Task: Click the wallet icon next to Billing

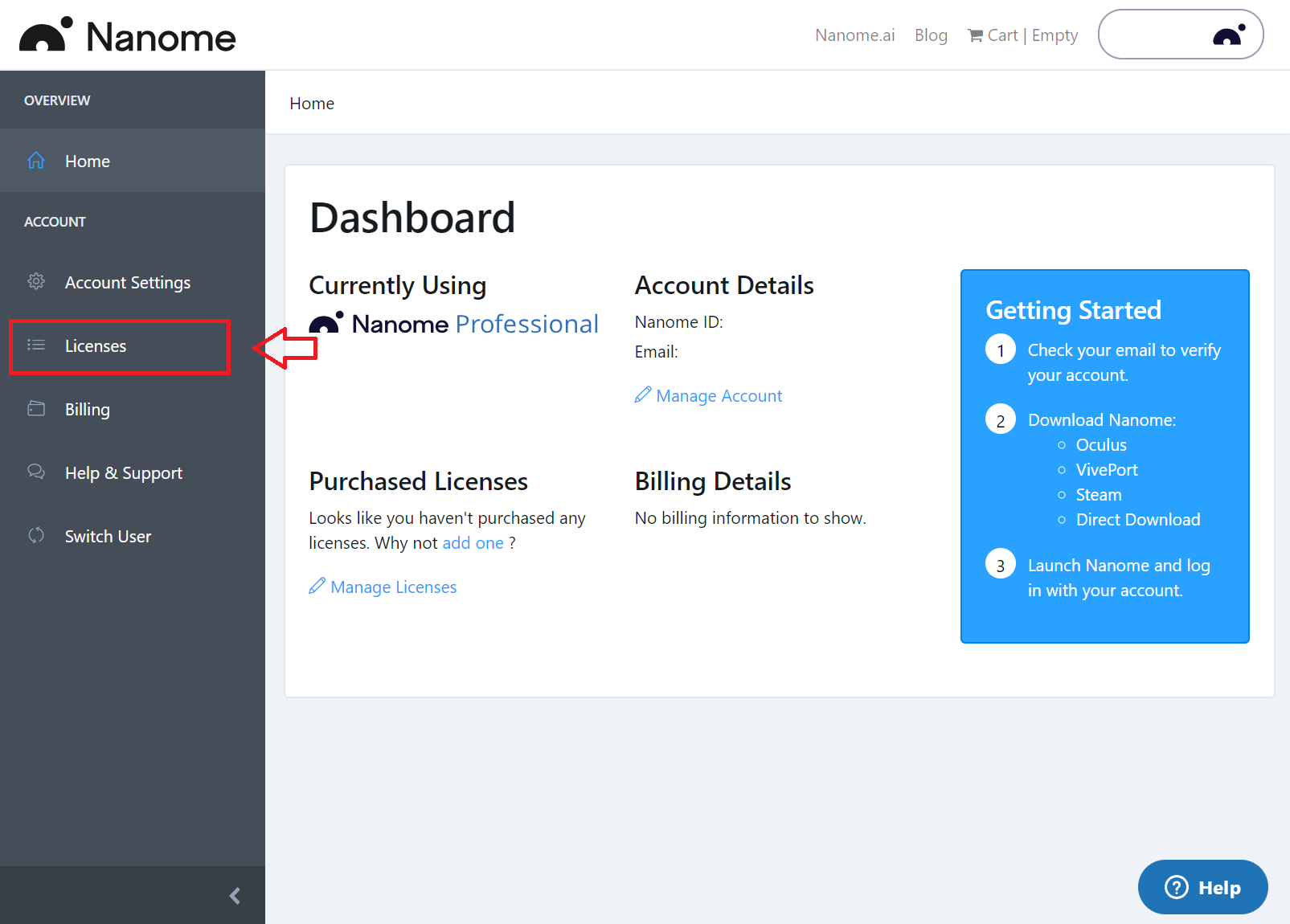Action: tap(36, 409)
